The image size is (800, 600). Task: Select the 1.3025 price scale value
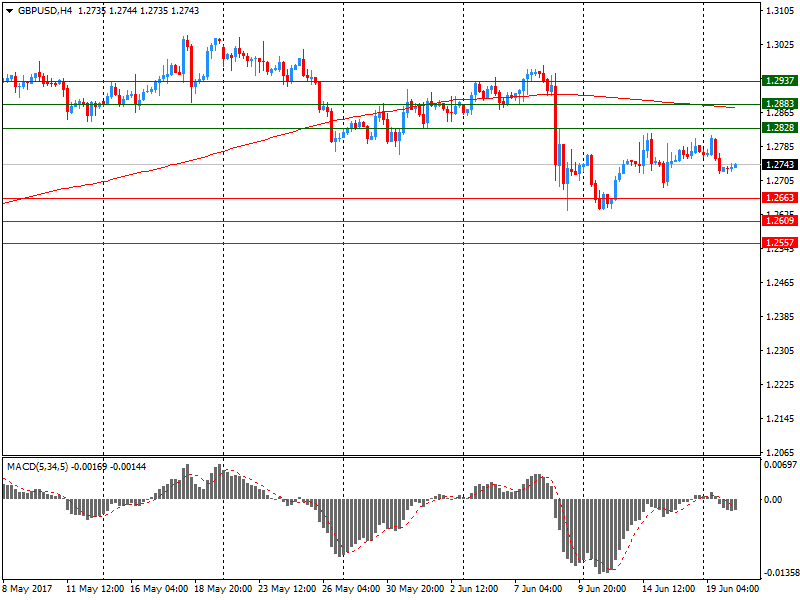click(x=780, y=45)
